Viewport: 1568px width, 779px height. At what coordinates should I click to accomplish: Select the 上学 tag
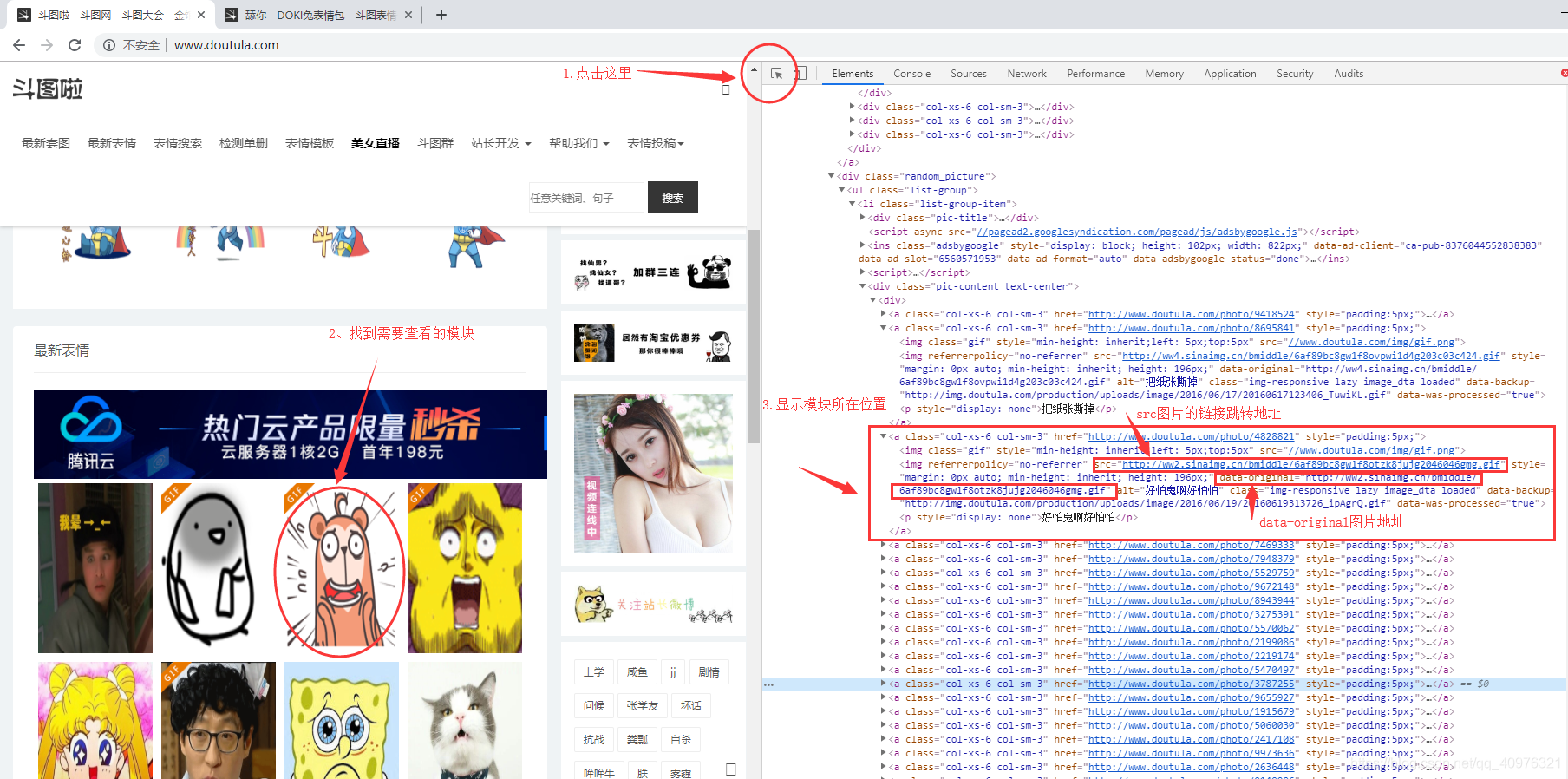pos(594,672)
